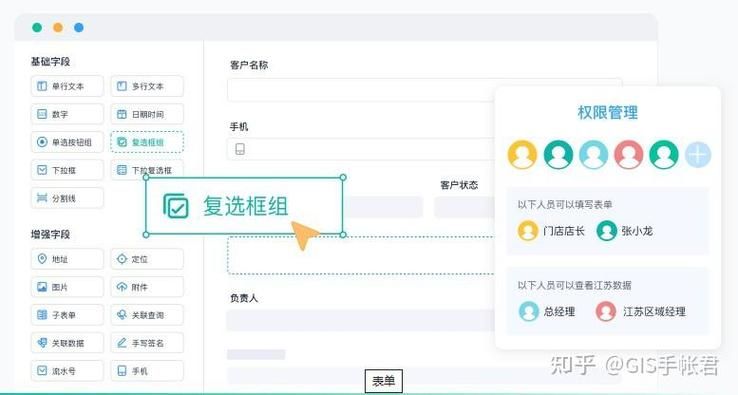Select the yellow user avatar in 权限管理
Screen dimensions: 738x395
[522, 154]
